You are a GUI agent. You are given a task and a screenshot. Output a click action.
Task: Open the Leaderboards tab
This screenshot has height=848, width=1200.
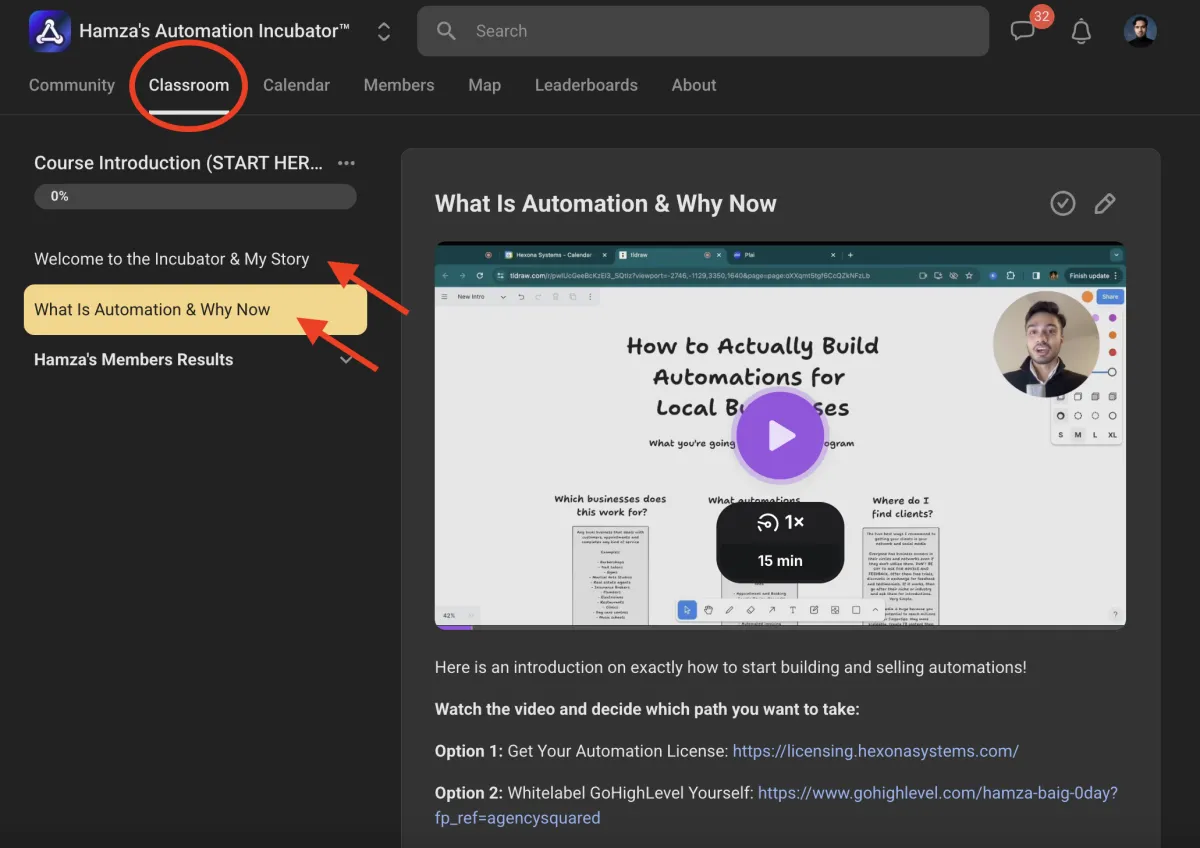586,85
